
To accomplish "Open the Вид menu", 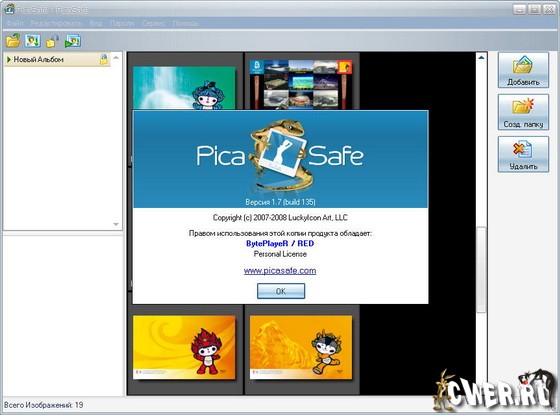I will [96, 24].
